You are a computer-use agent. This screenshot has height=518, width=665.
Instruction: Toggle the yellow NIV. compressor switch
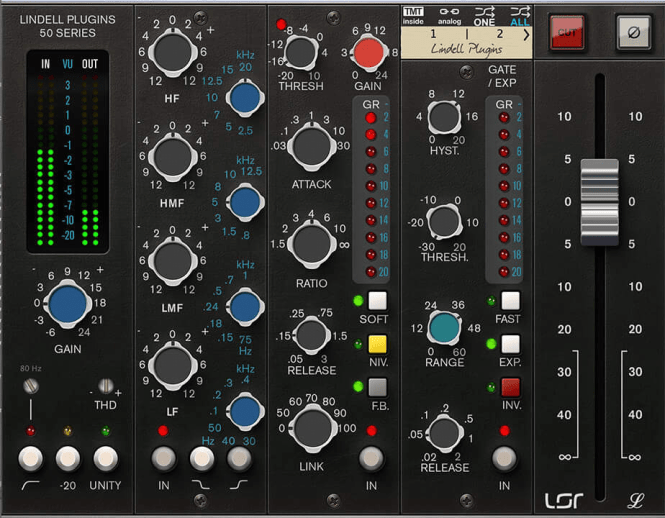point(376,344)
